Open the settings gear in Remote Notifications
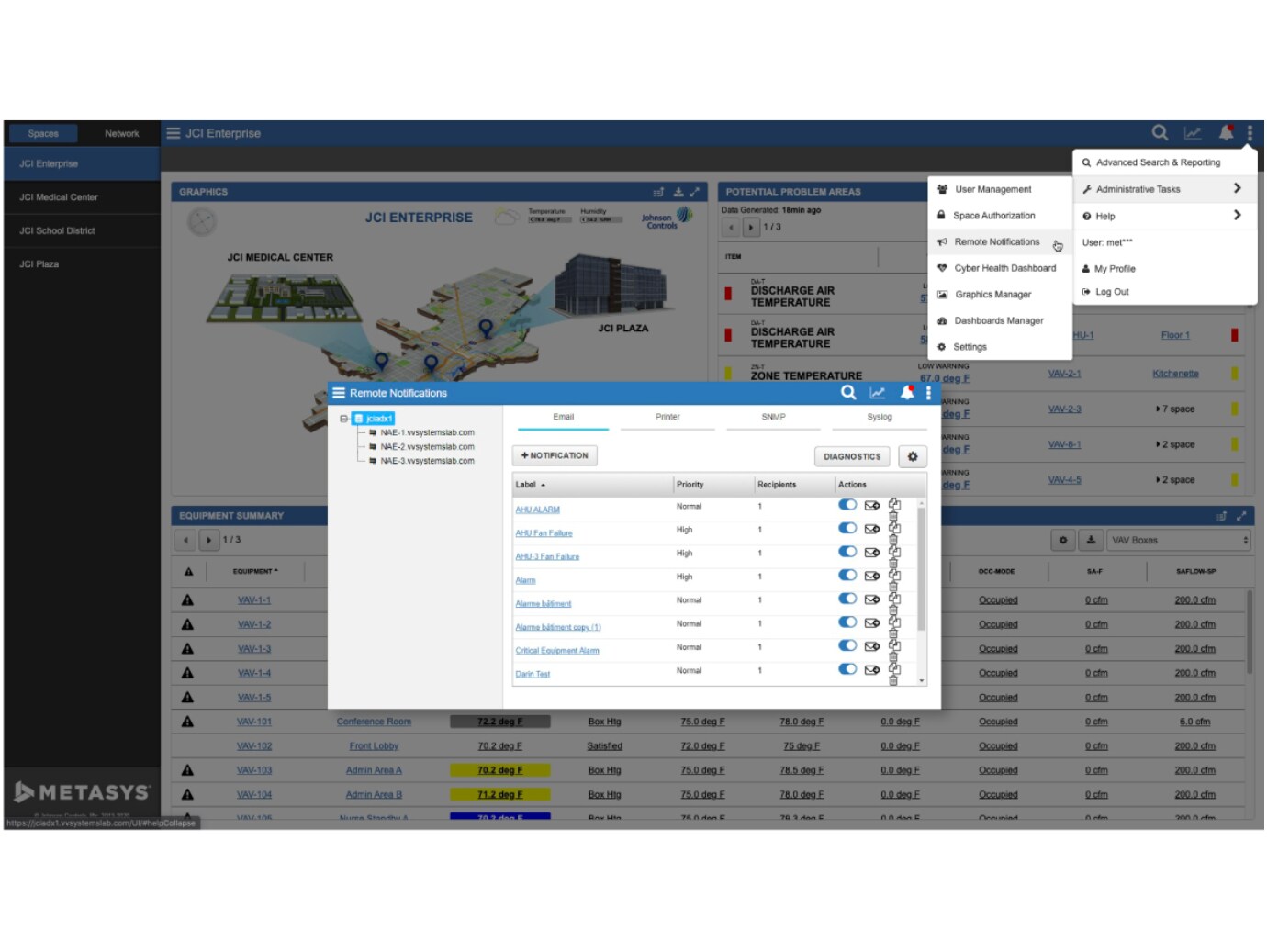The width and height of the screenshot is (1267, 952). [912, 456]
